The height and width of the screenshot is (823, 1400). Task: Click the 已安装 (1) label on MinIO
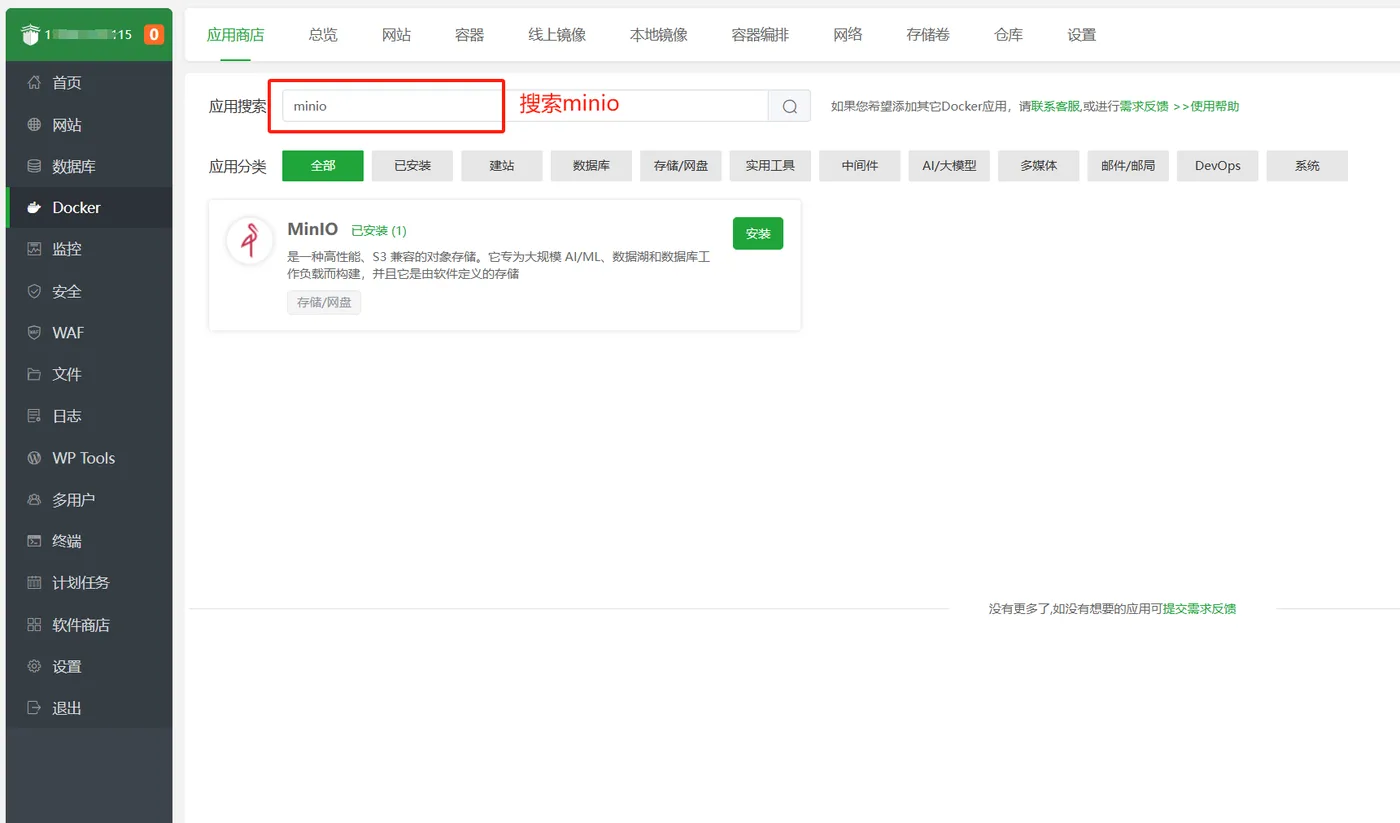tap(379, 231)
